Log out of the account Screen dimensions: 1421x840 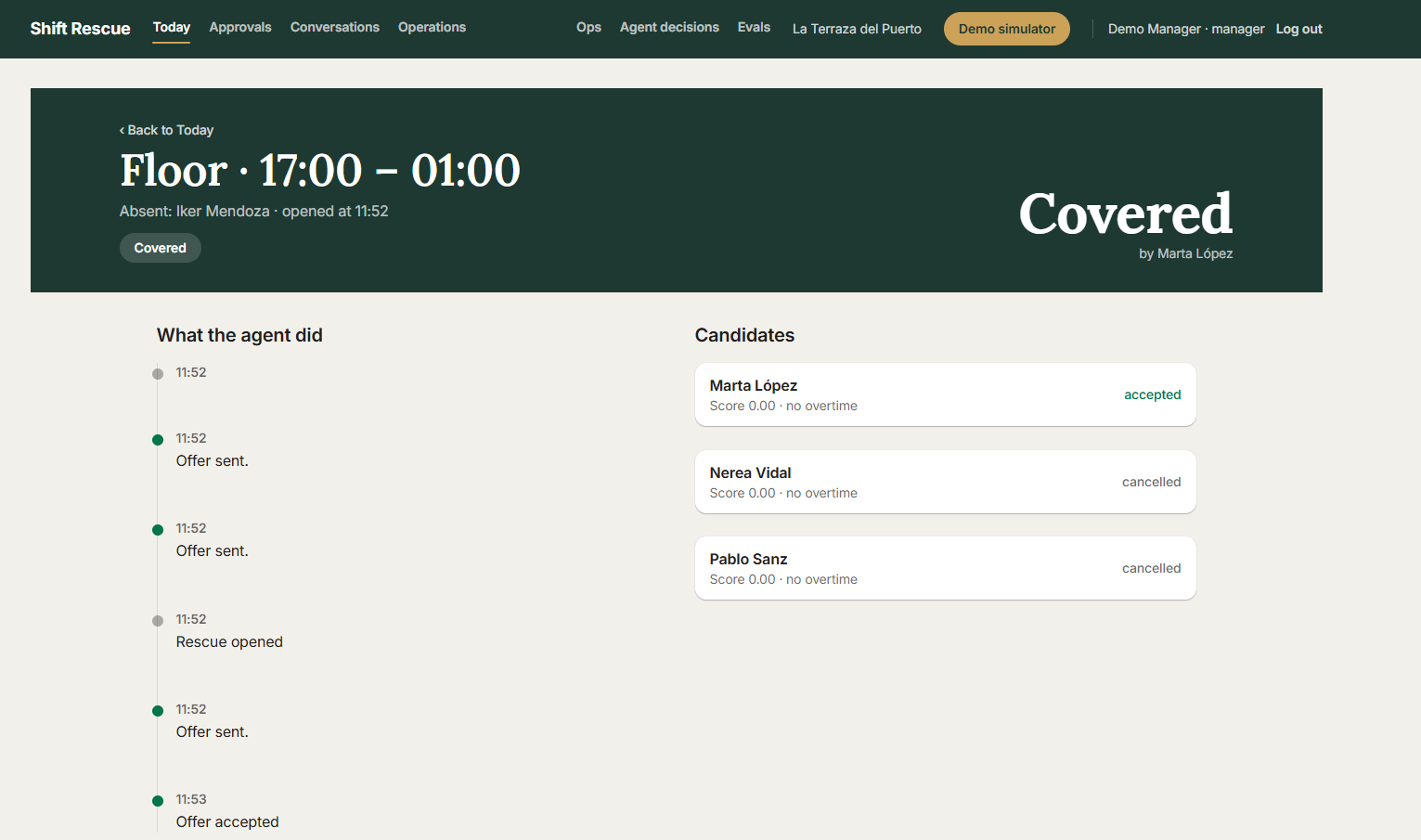click(1298, 29)
